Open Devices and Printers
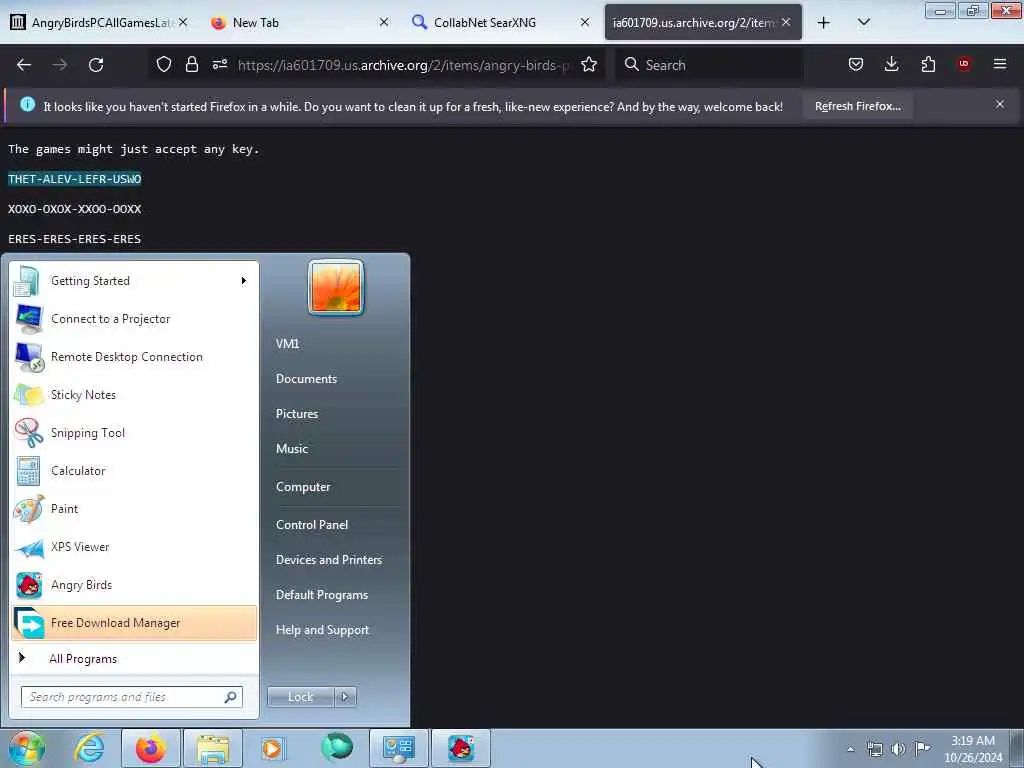Viewport: 1024px width, 768px height. coord(328,560)
